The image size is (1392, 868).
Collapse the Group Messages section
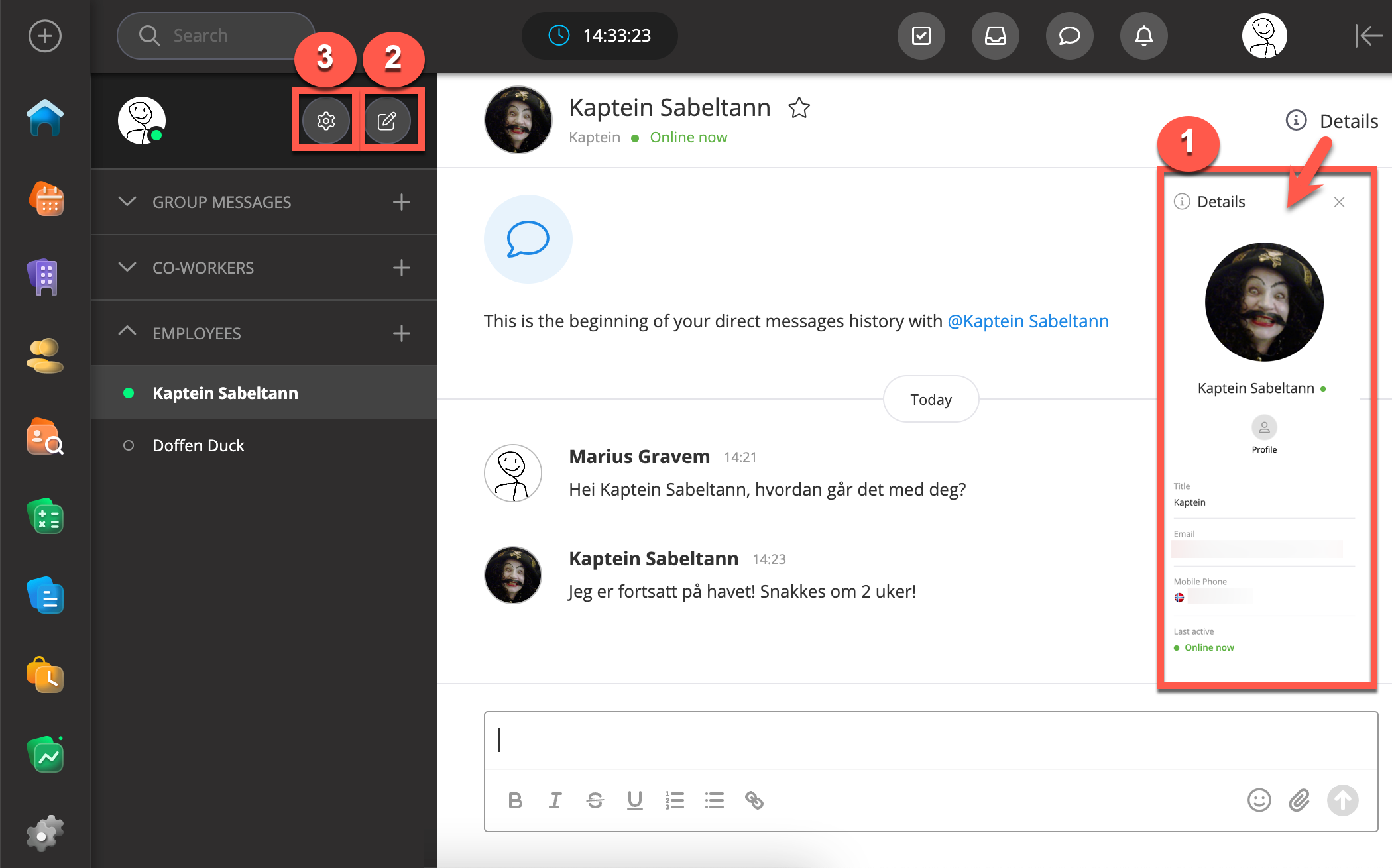point(127,201)
